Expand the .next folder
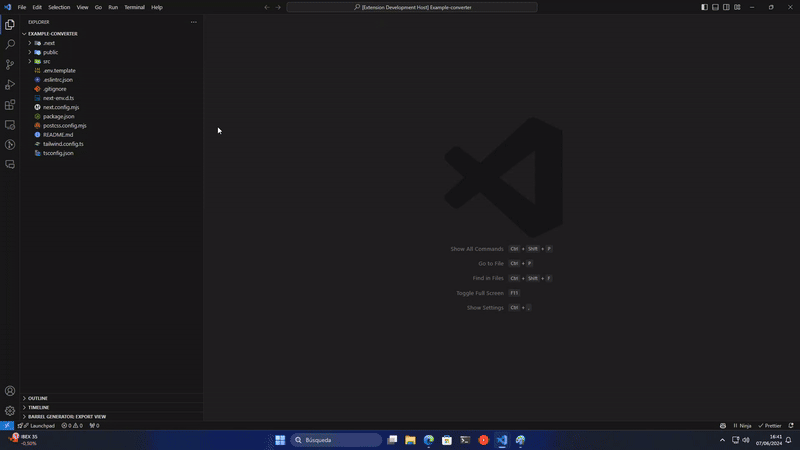 click(30, 43)
